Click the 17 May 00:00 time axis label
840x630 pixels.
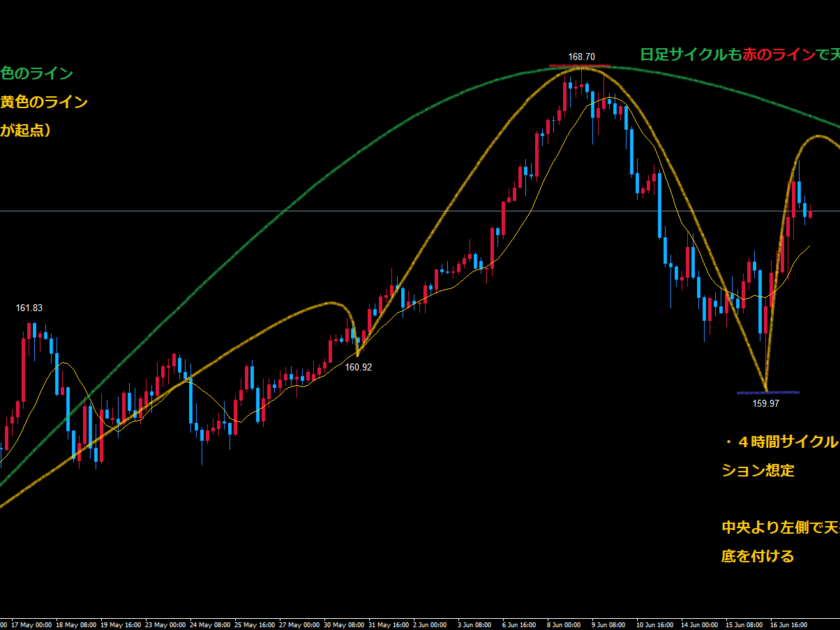32,624
